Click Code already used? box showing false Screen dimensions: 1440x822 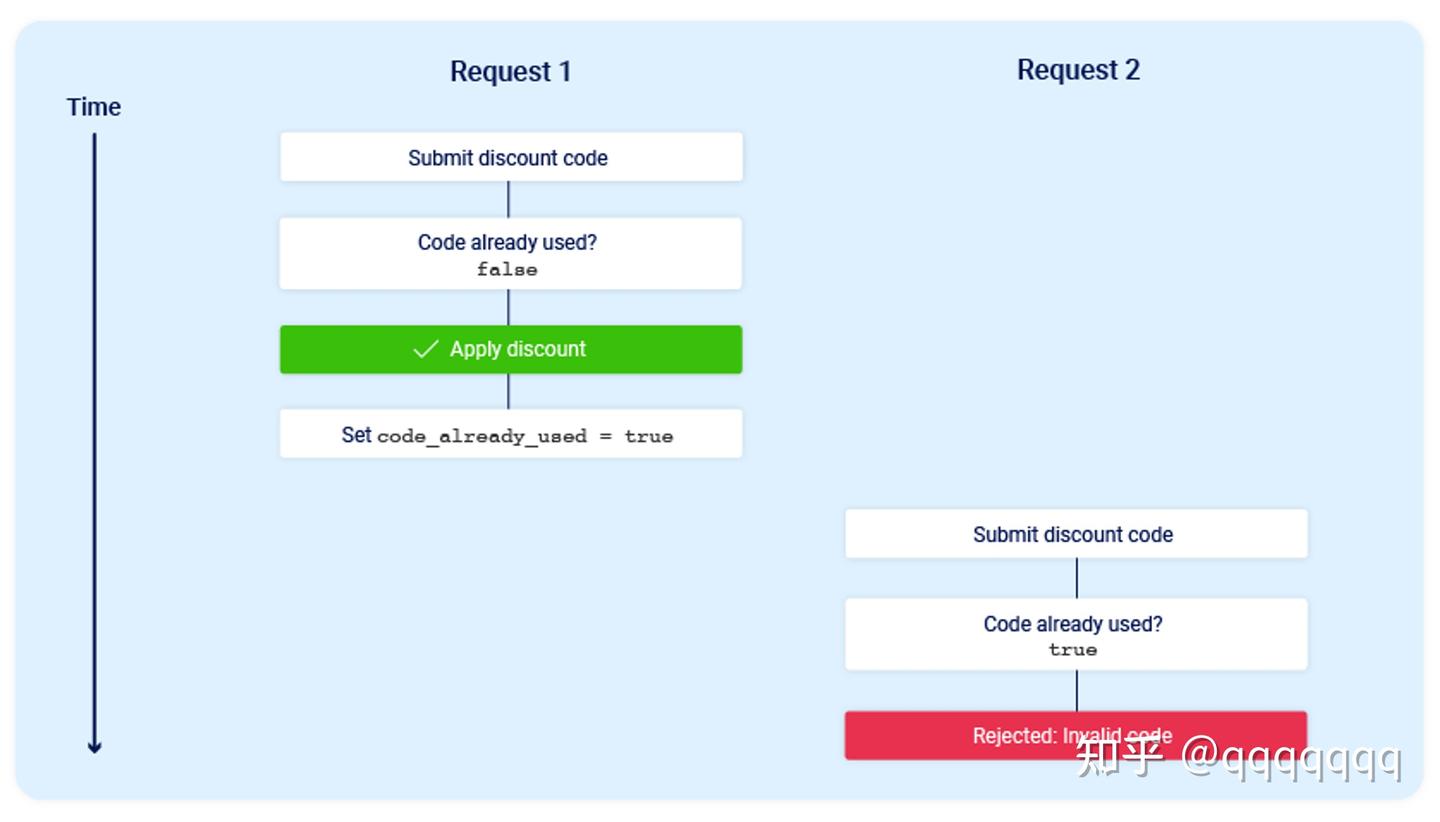point(511,254)
